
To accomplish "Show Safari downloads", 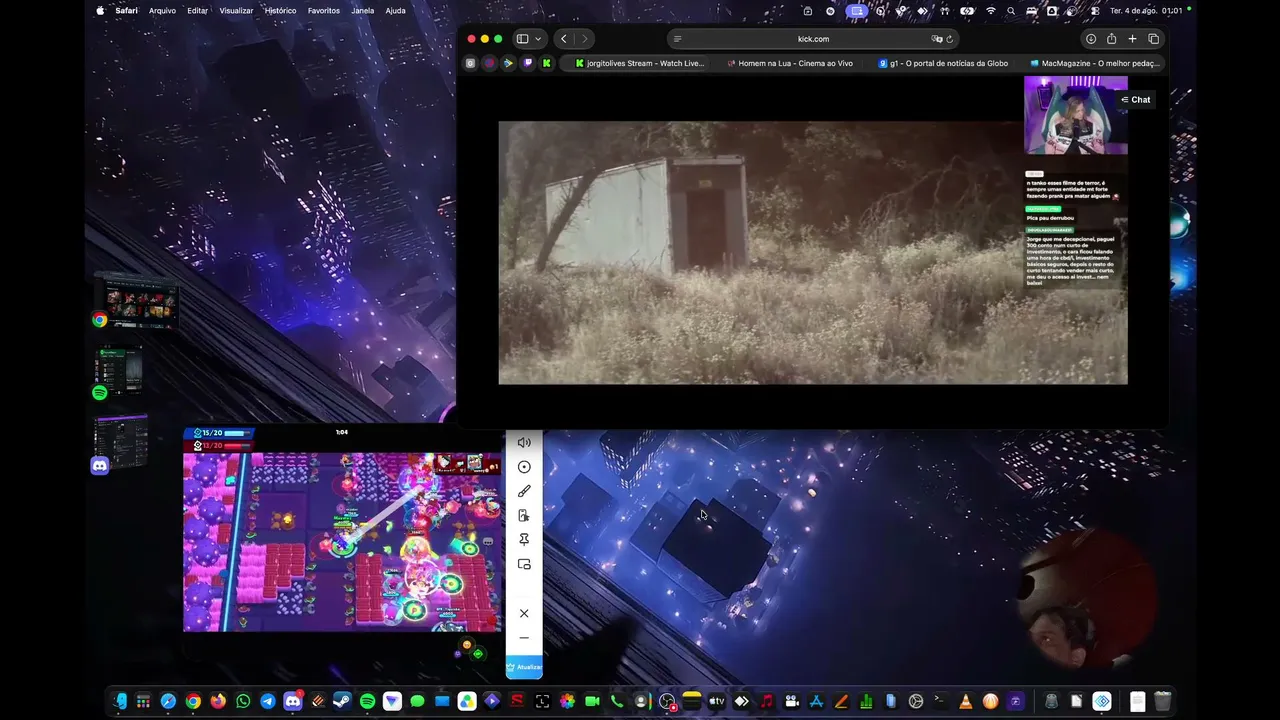I will [x=1091, y=39].
